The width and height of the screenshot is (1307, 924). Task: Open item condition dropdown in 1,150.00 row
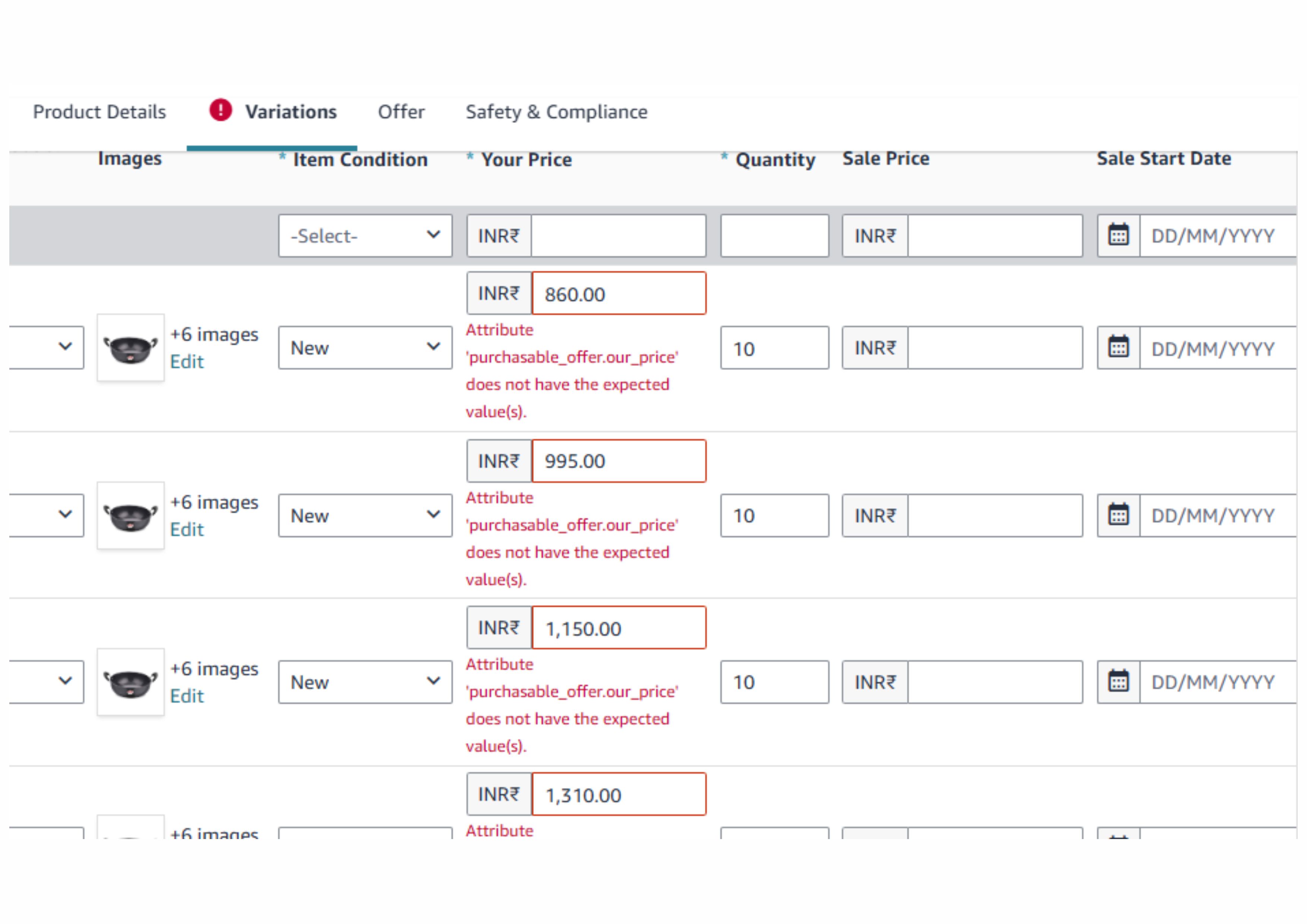point(365,683)
